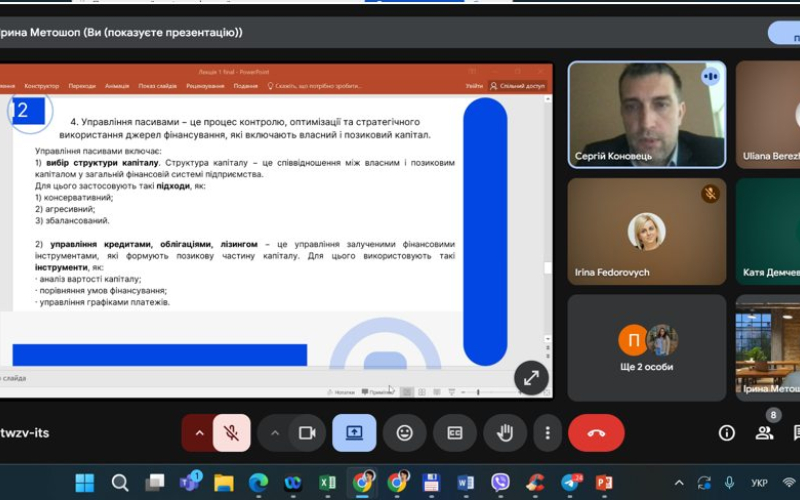Screen dimensions: 800x500
Task: Open the Анімація ribbon tab
Action: [117, 86]
